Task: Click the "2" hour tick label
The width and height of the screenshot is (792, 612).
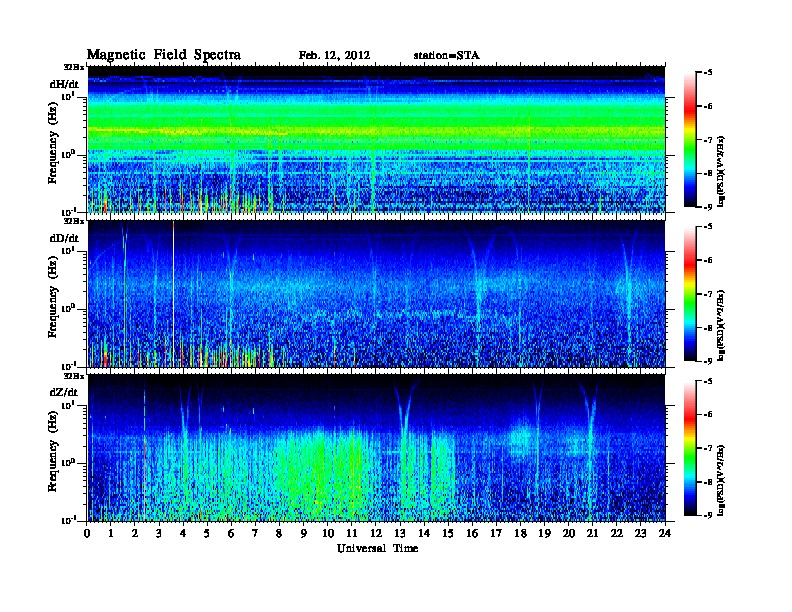Action: point(135,533)
